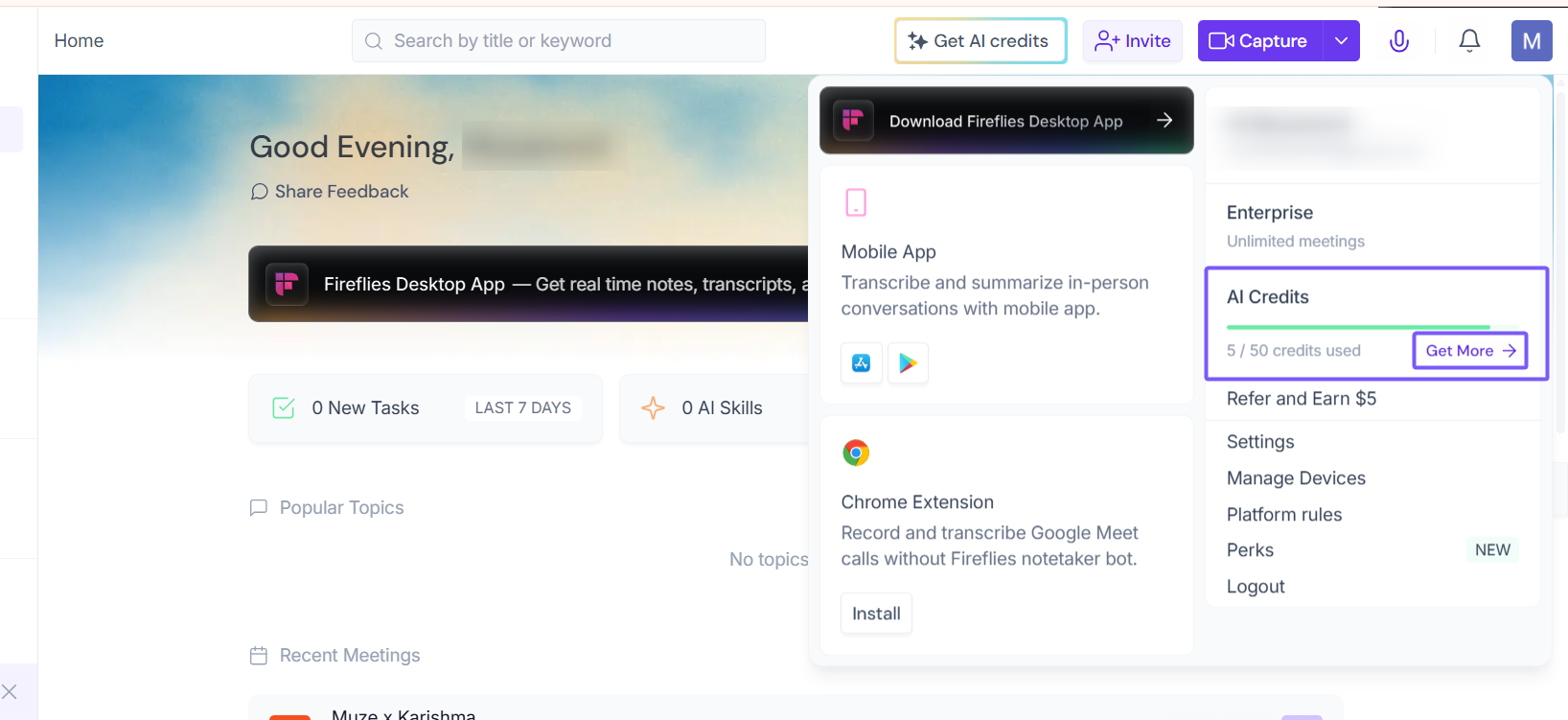Click the mobile phone icon above Mobile App
The image size is (1568, 720).
tap(856, 202)
